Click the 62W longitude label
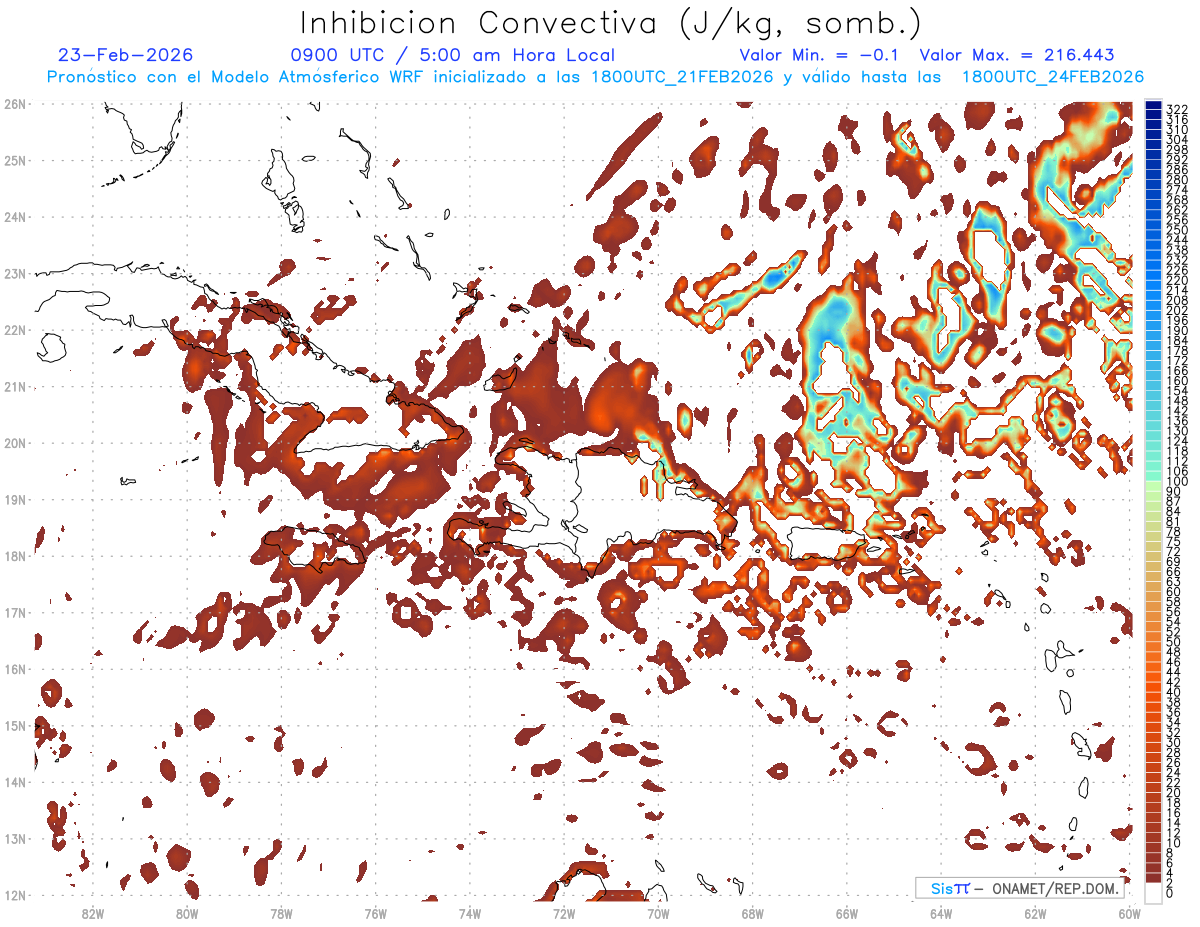1200x927 pixels. (x=1035, y=913)
